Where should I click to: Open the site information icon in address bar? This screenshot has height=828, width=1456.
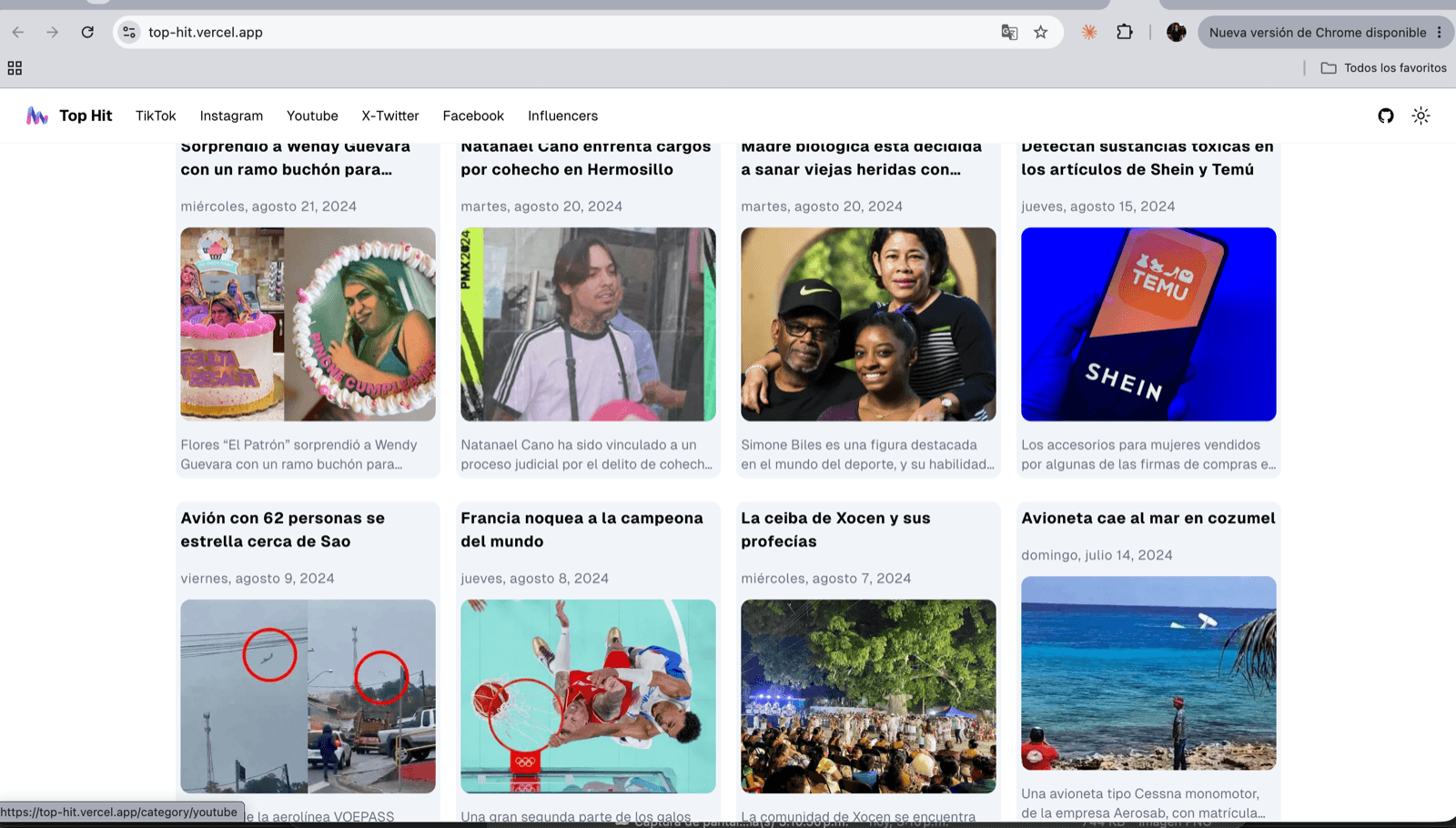[129, 32]
